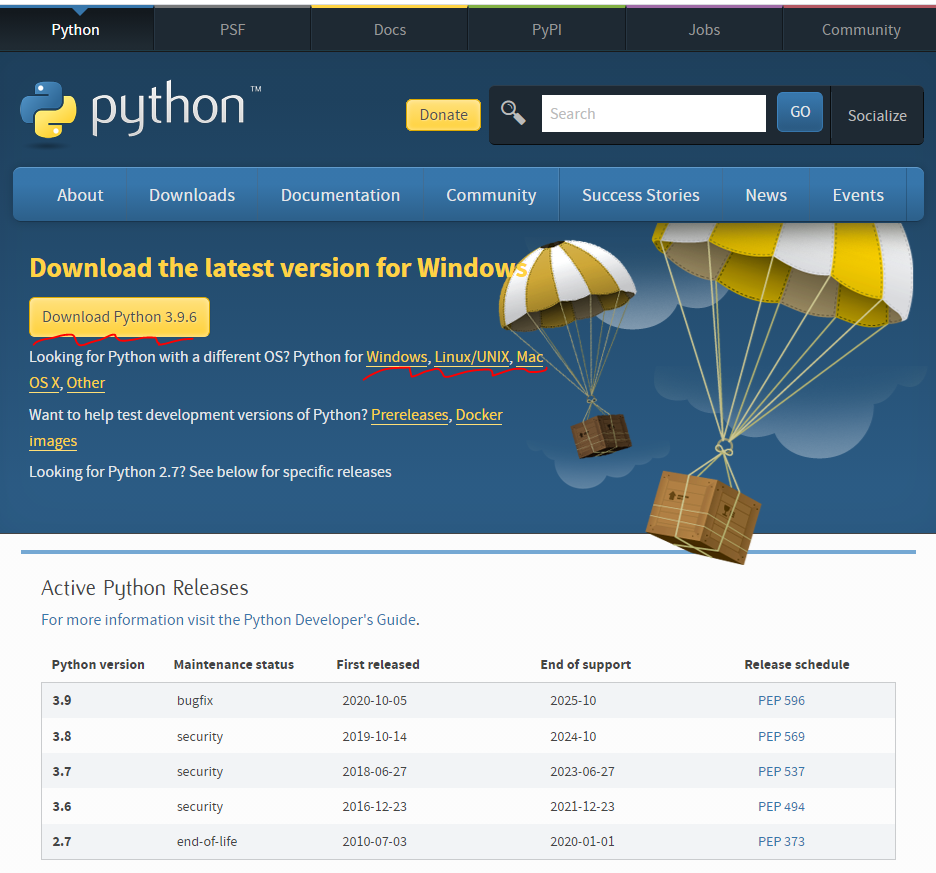Click the Download Python 3.9.6 button
The image size is (936, 873).
point(119,317)
